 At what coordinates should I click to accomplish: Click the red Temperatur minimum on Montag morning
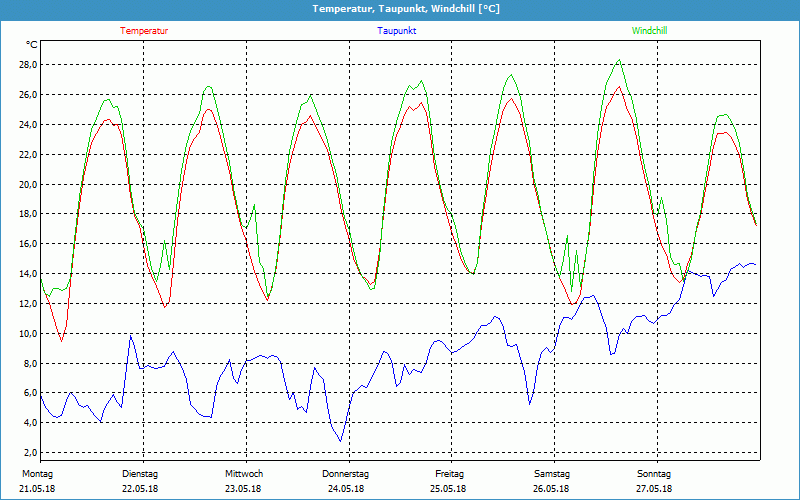coord(61,341)
